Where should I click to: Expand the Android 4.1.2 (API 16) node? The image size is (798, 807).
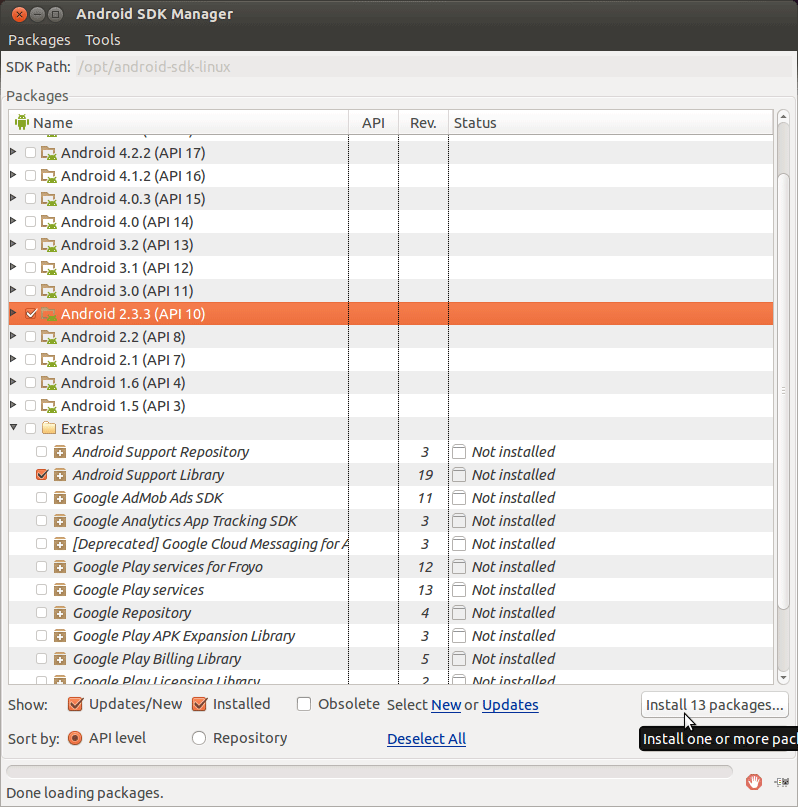click(13, 175)
